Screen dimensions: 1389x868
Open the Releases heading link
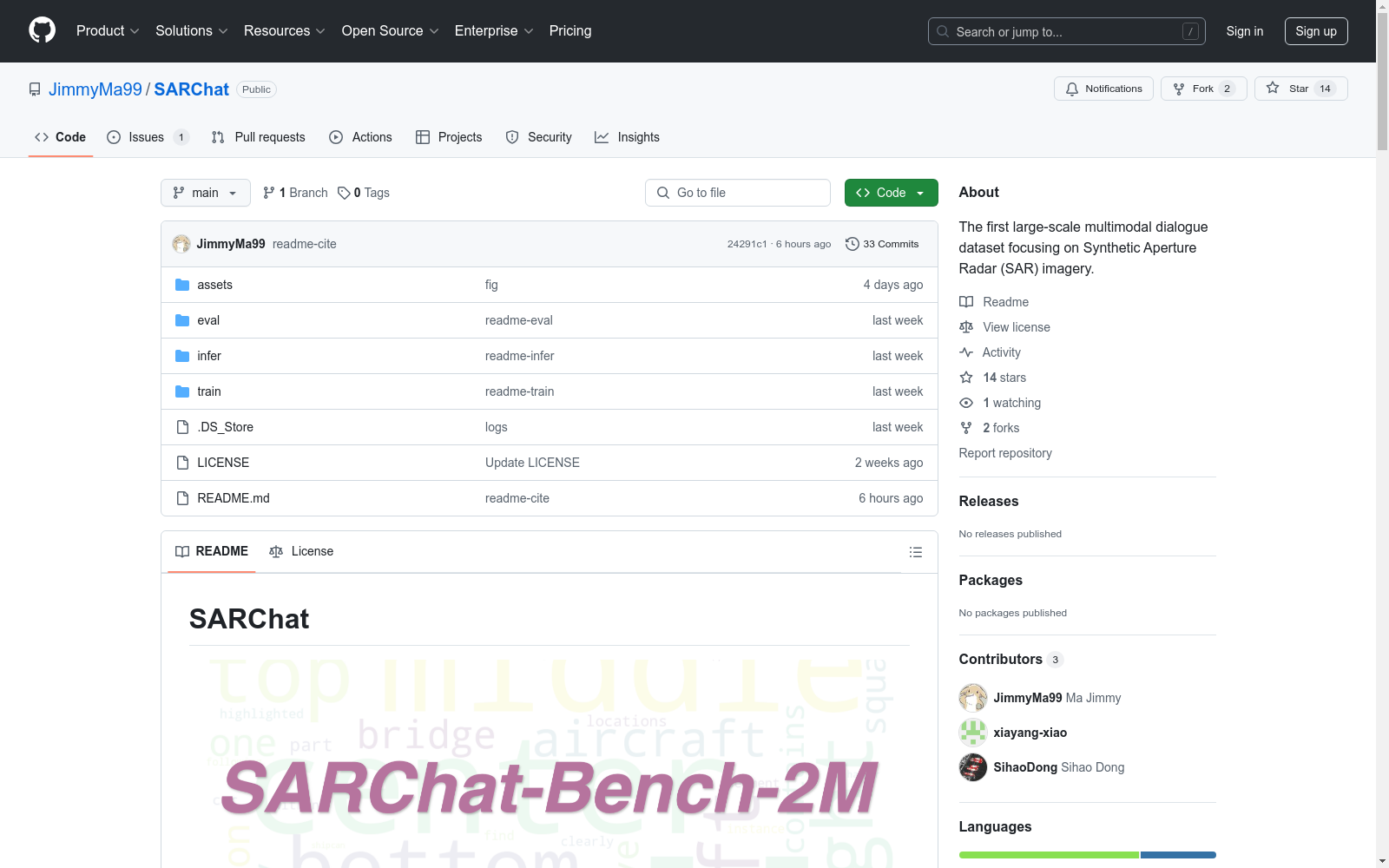[989, 501]
